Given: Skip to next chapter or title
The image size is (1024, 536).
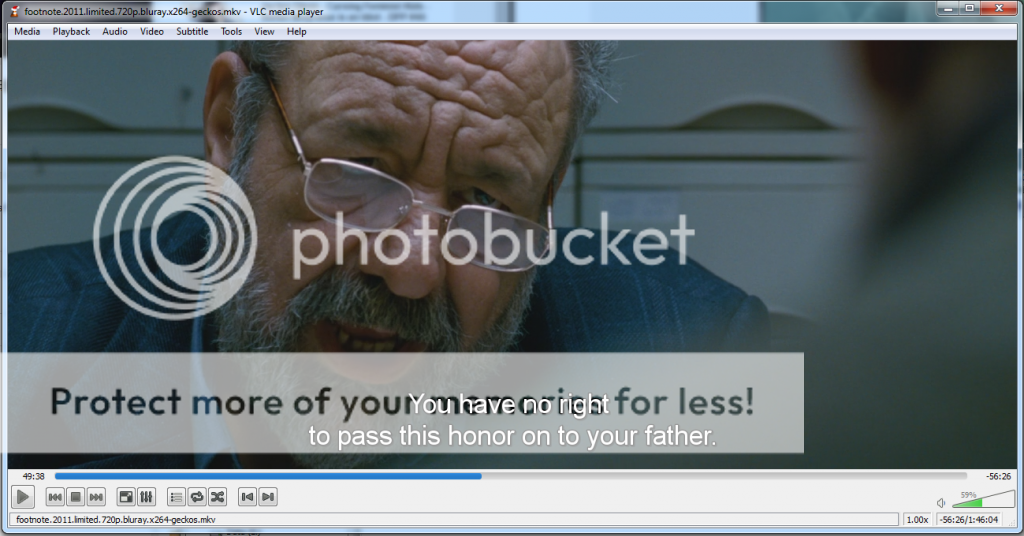Looking at the screenshot, I should pyautogui.click(x=96, y=497).
